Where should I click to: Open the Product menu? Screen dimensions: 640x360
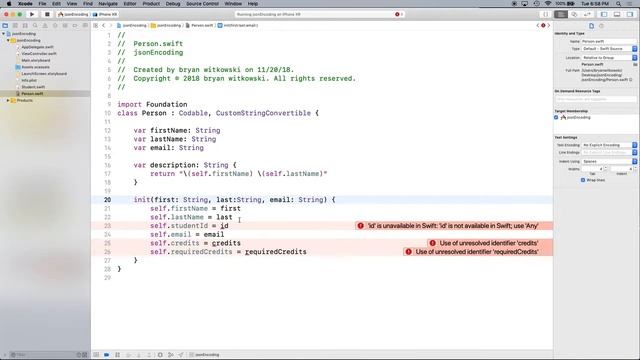tap(151, 4)
